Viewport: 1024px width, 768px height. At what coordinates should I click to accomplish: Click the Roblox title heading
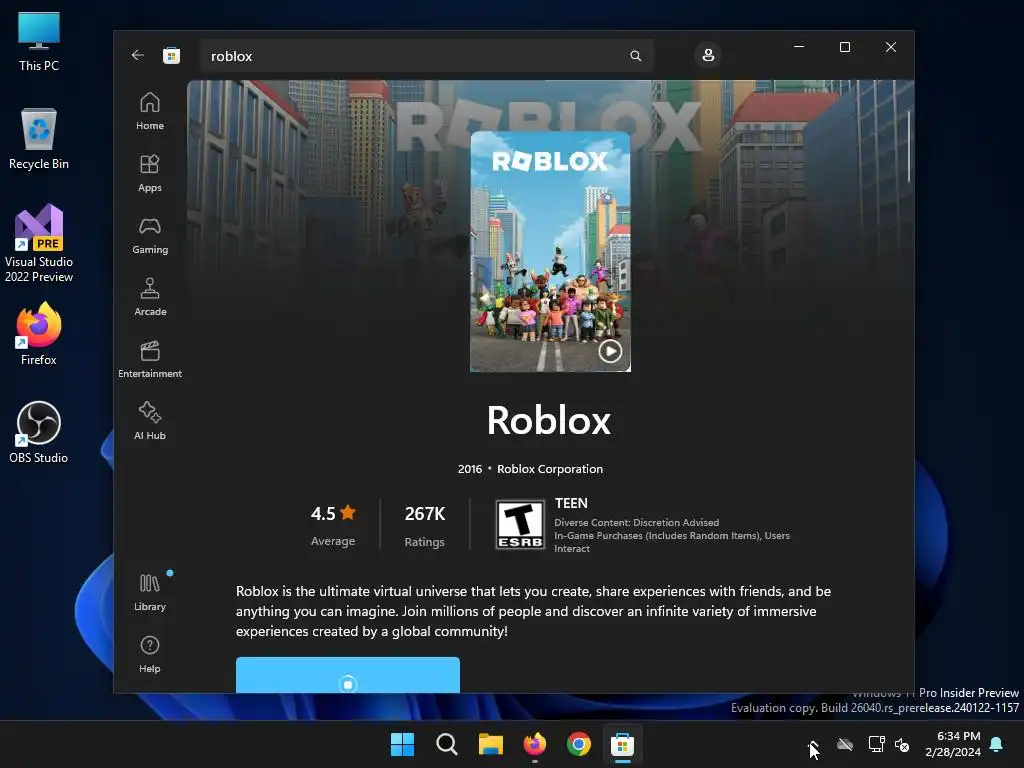tap(549, 420)
